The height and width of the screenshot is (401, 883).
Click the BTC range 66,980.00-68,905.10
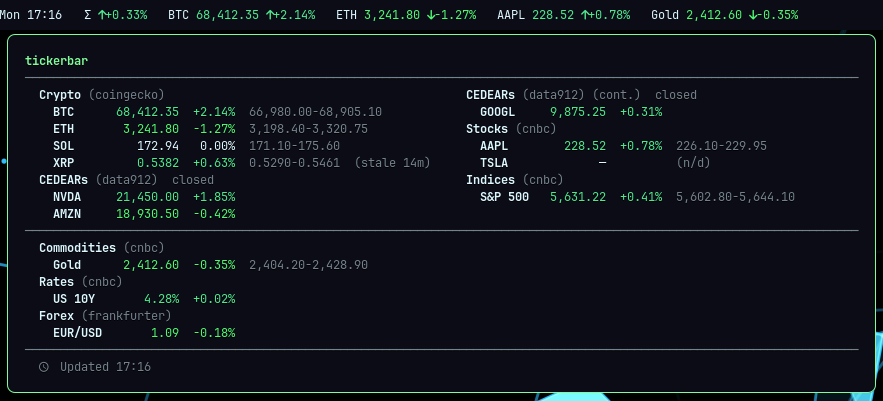[315, 112]
